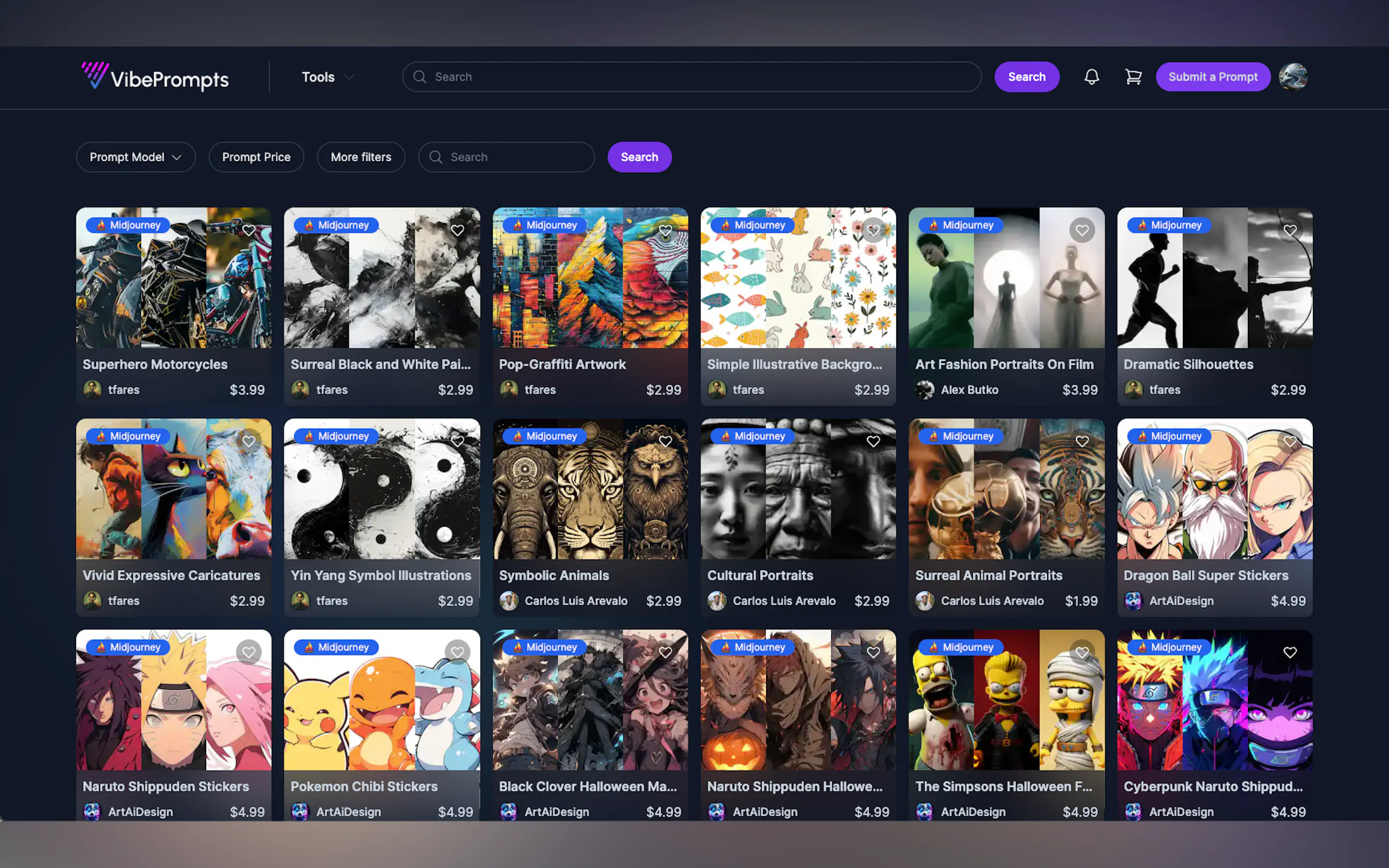Viewport: 1389px width, 868px height.
Task: Click Alex Butko's avatar on Art Fashion Portraits
Action: 925,389
